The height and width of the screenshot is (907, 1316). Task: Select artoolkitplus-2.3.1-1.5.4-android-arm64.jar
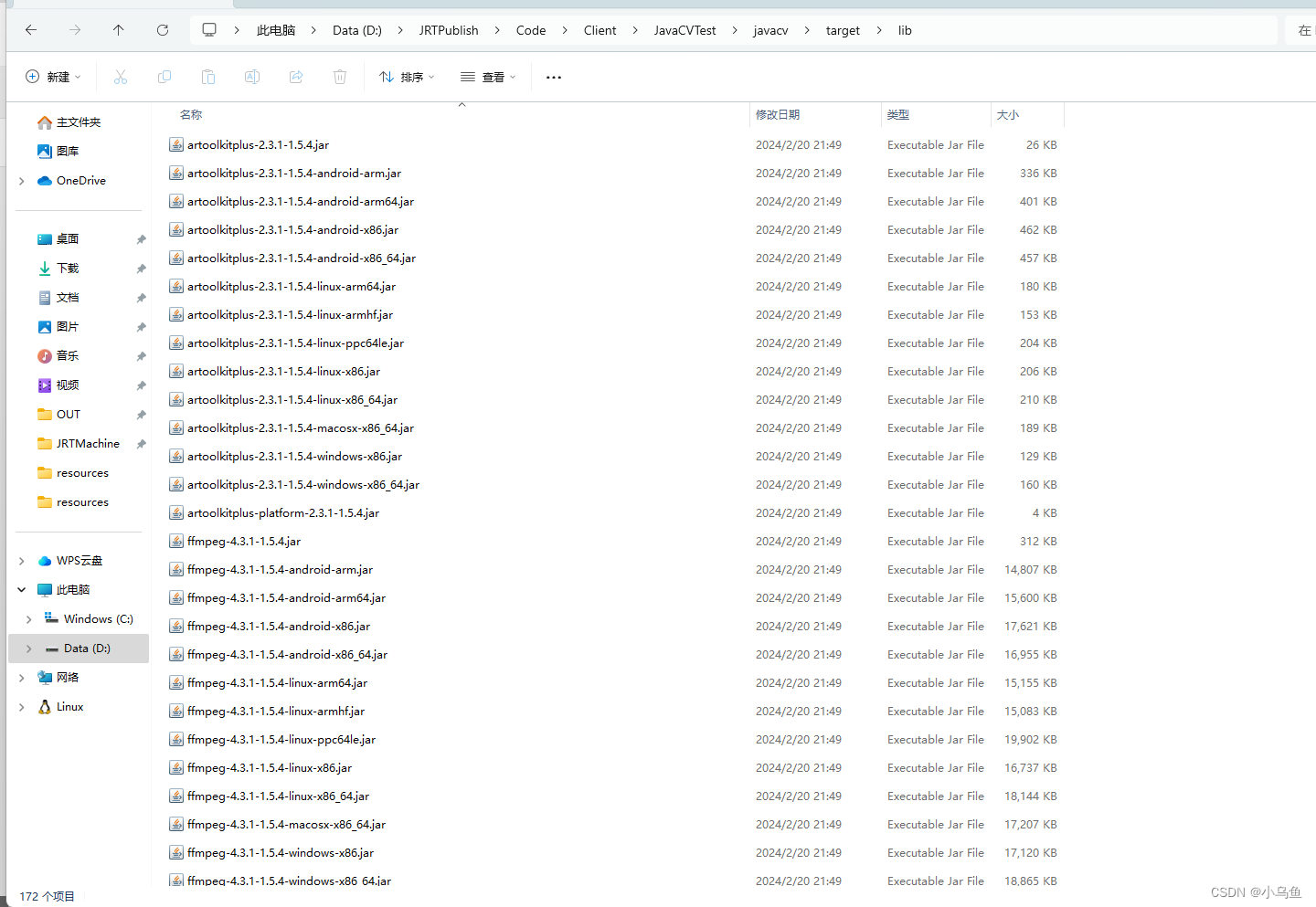301,202
